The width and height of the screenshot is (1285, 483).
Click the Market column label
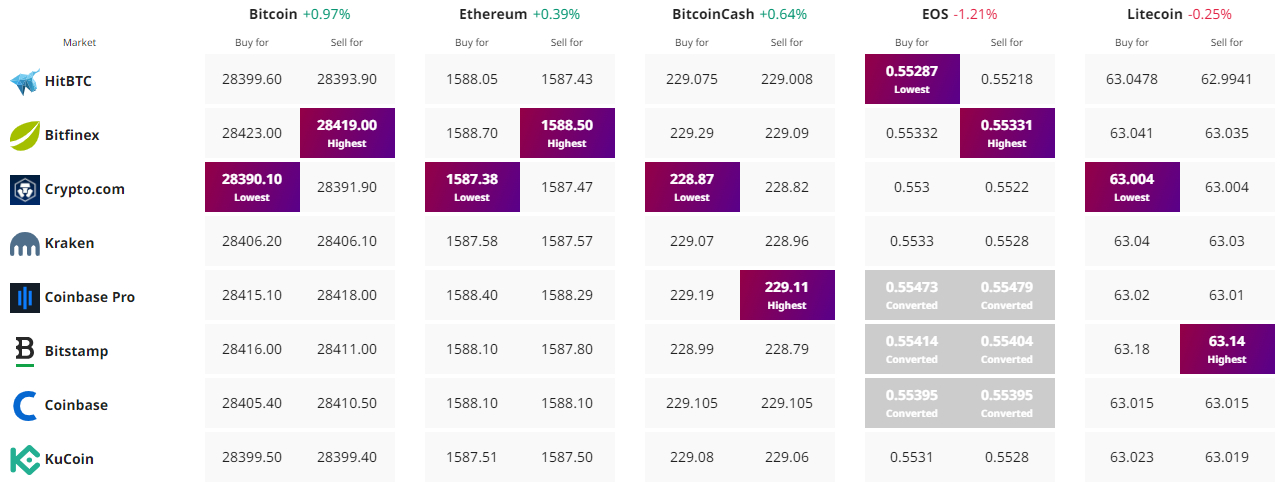pyautogui.click(x=80, y=43)
